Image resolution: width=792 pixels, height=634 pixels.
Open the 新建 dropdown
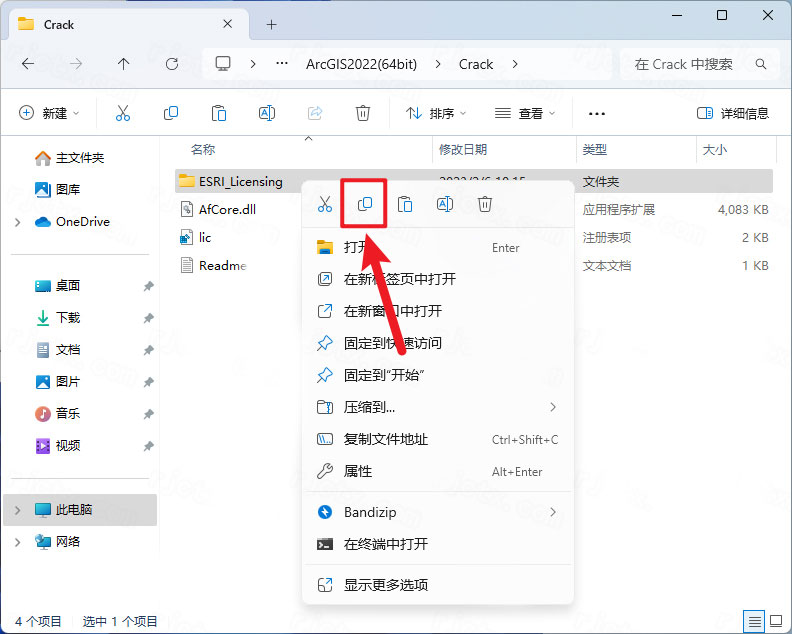click(49, 113)
